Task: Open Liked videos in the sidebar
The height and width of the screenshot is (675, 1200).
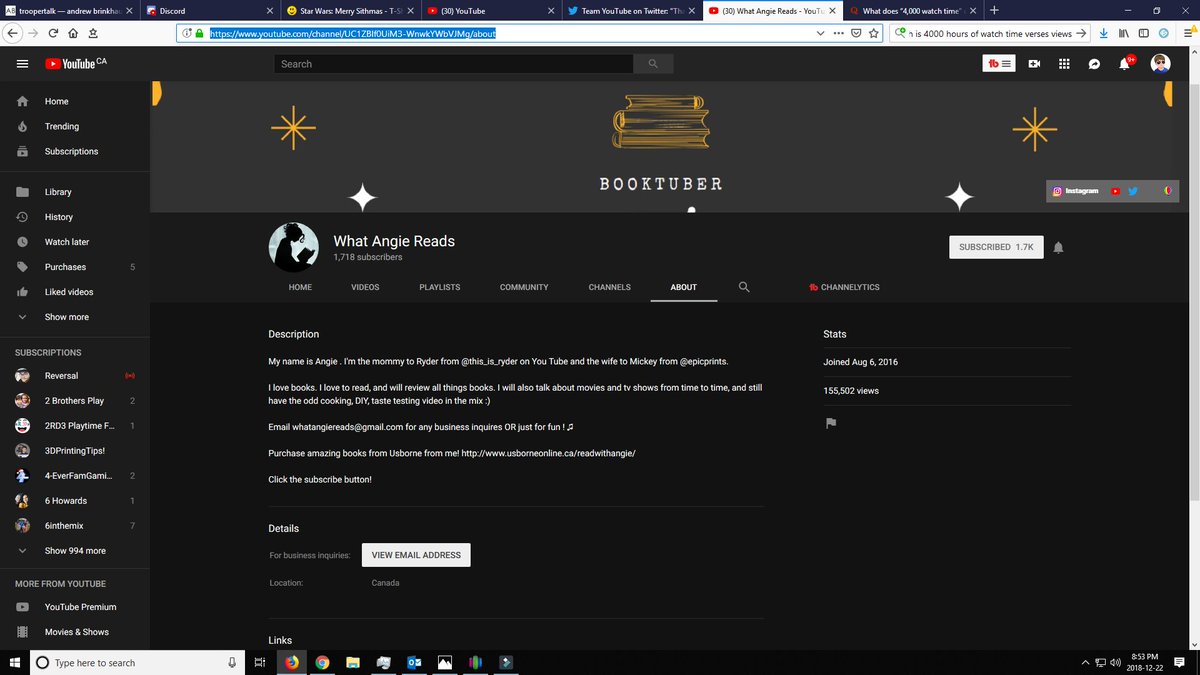Action: click(x=68, y=292)
